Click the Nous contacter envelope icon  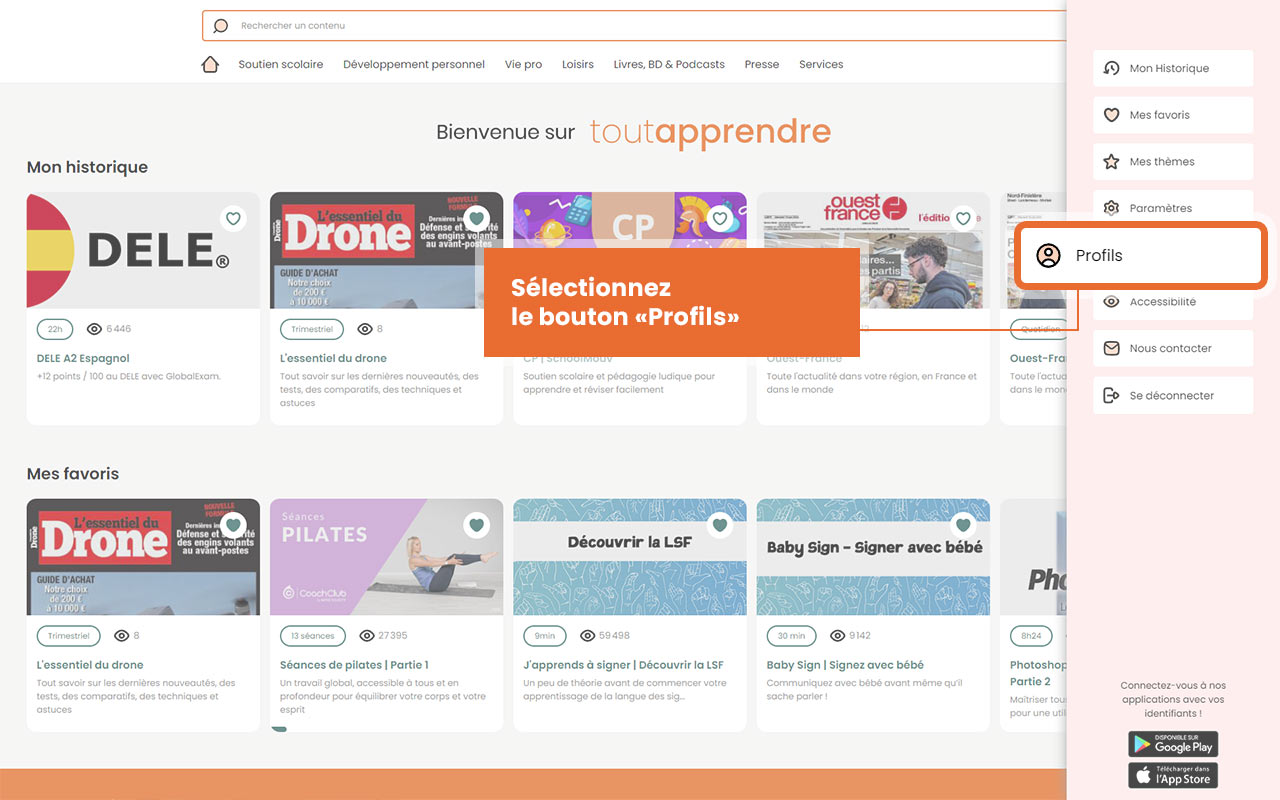[x=1111, y=348]
